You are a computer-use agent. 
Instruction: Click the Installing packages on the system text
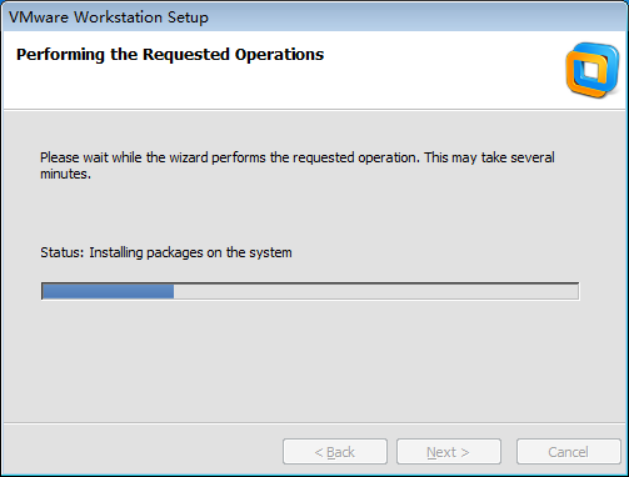pyautogui.click(x=190, y=253)
